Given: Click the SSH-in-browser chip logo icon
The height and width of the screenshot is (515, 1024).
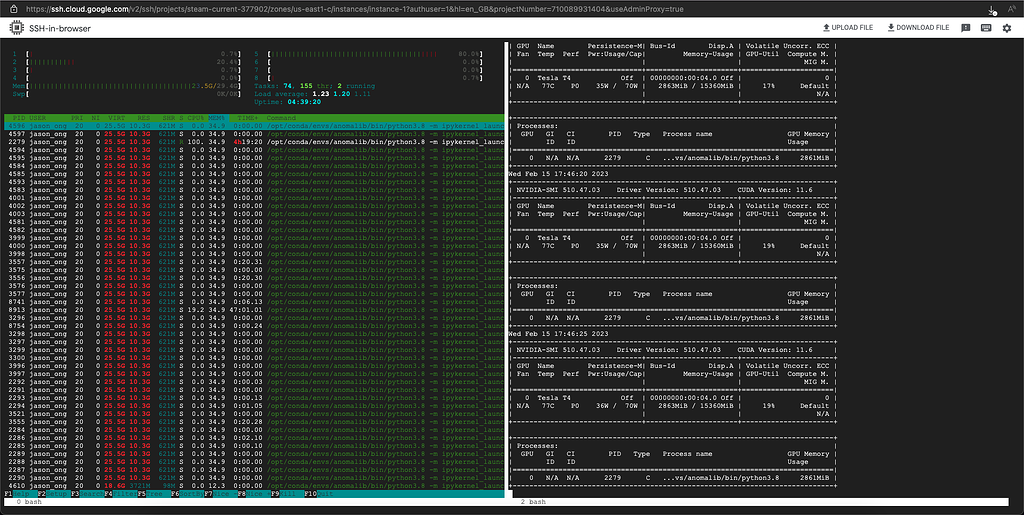Looking at the screenshot, I should tap(19, 28).
